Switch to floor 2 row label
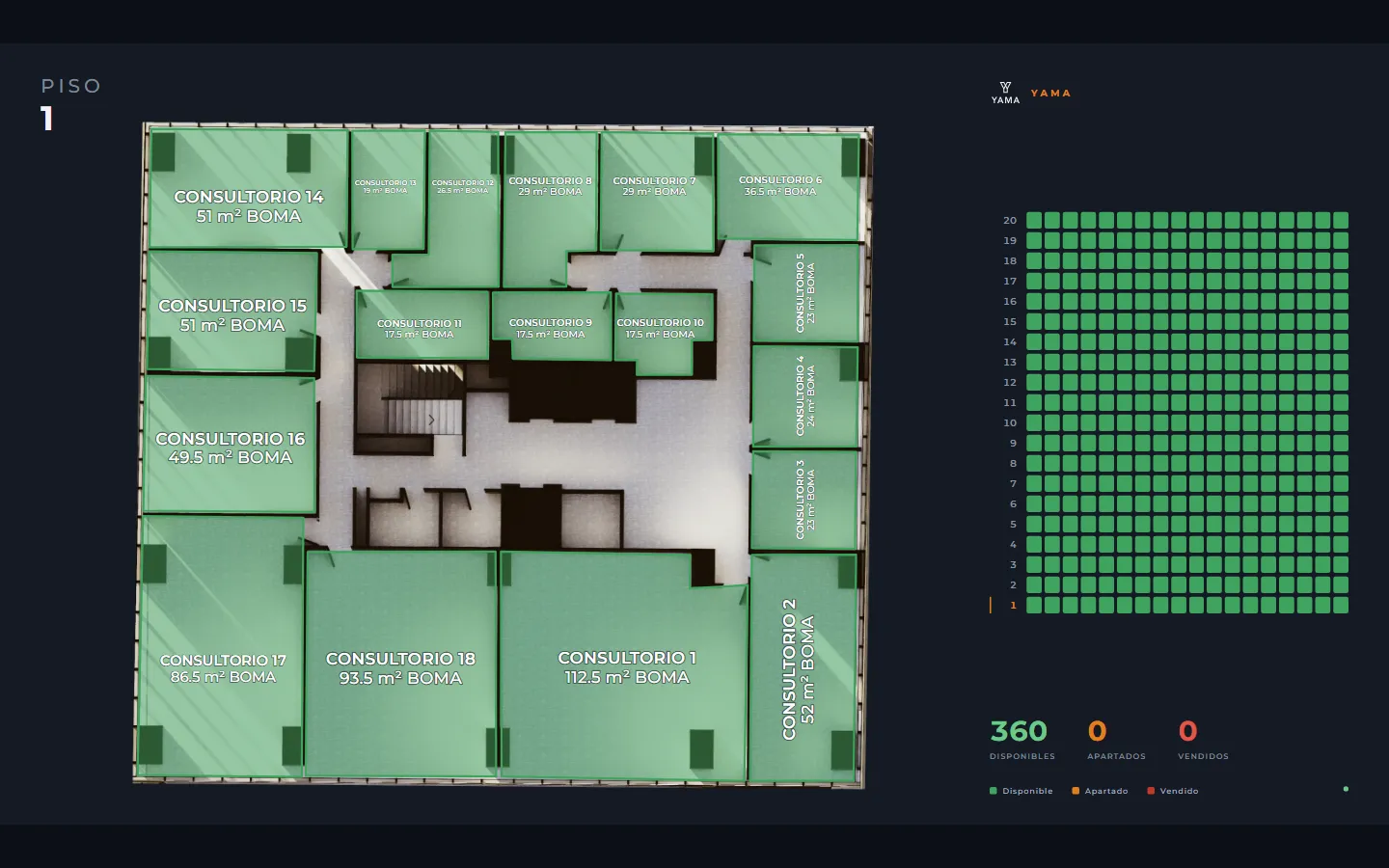 pos(1013,585)
